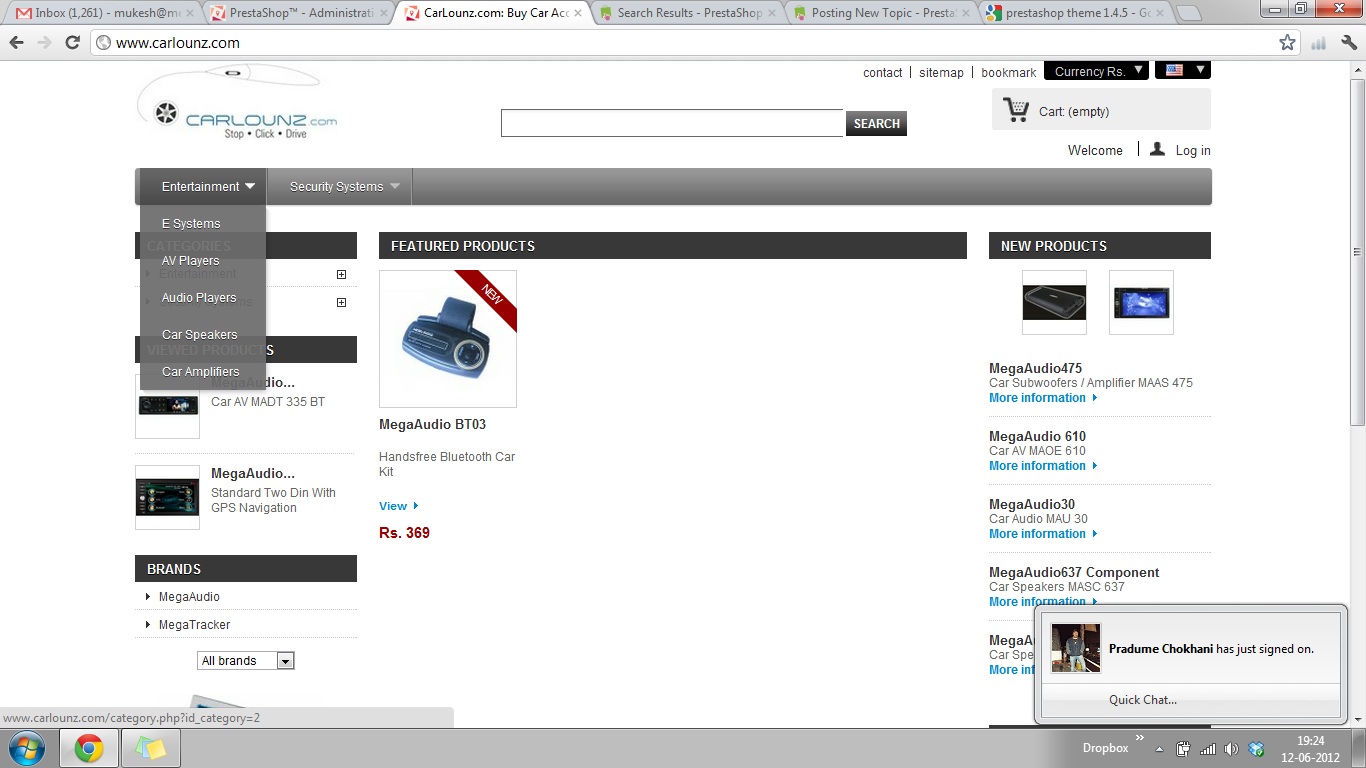The height and width of the screenshot is (768, 1366).
Task: Open the MegaAudio637 Component product title
Action: pos(1074,573)
